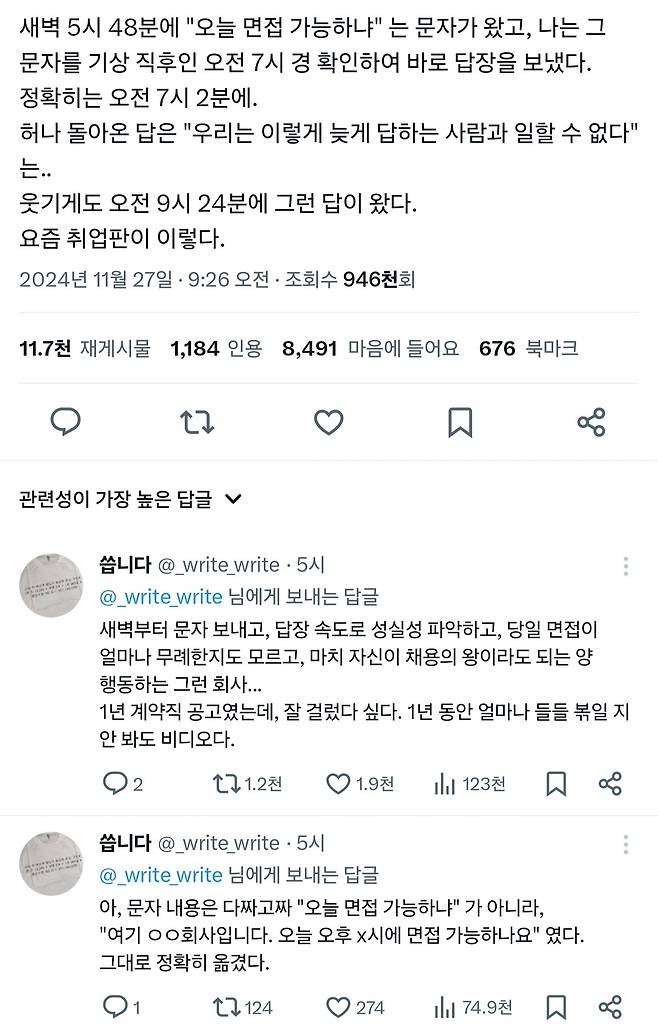Bookmark the first reply
Image resolution: width=658 pixels, height=1029 pixels.
pyautogui.click(x=557, y=783)
